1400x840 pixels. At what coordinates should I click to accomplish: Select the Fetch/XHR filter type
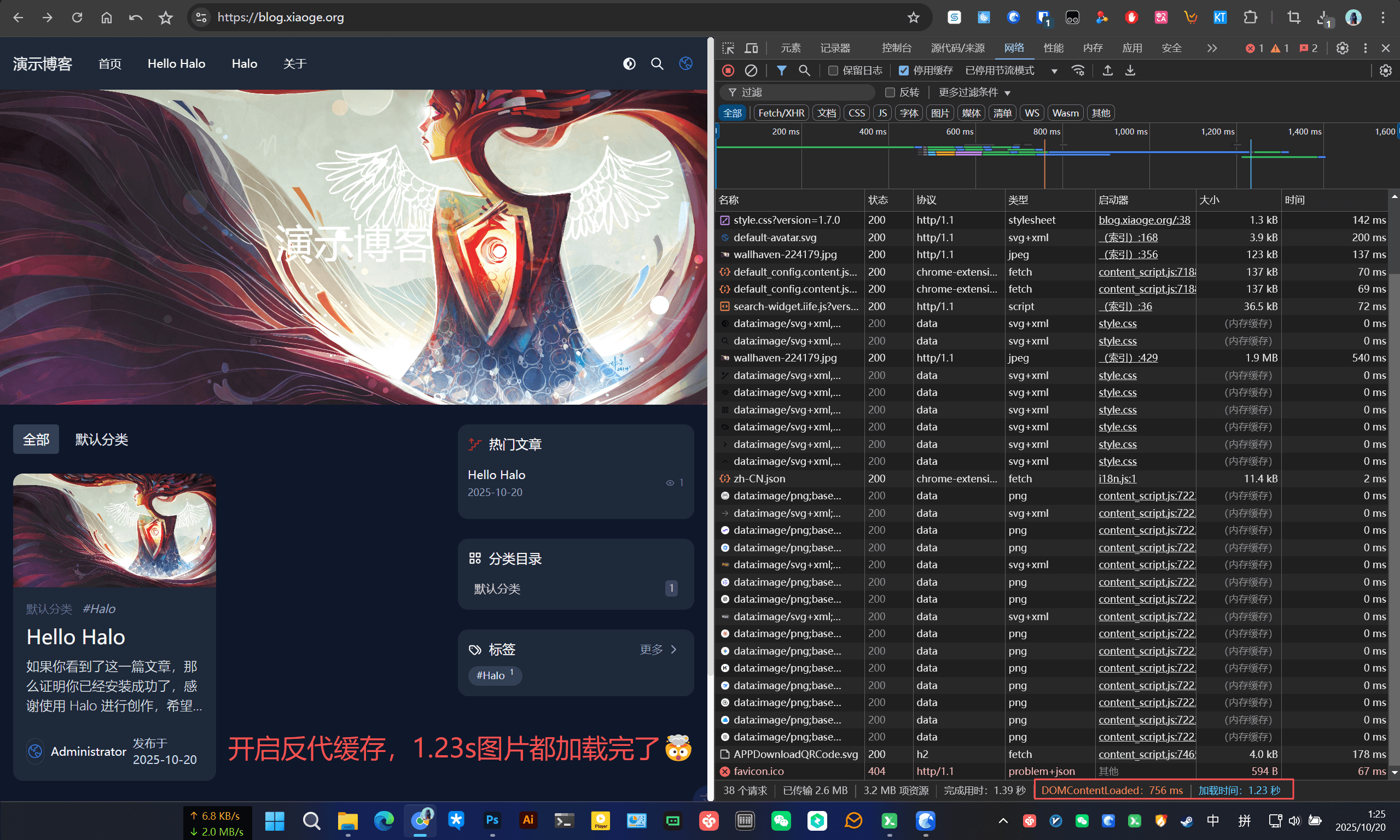(781, 113)
